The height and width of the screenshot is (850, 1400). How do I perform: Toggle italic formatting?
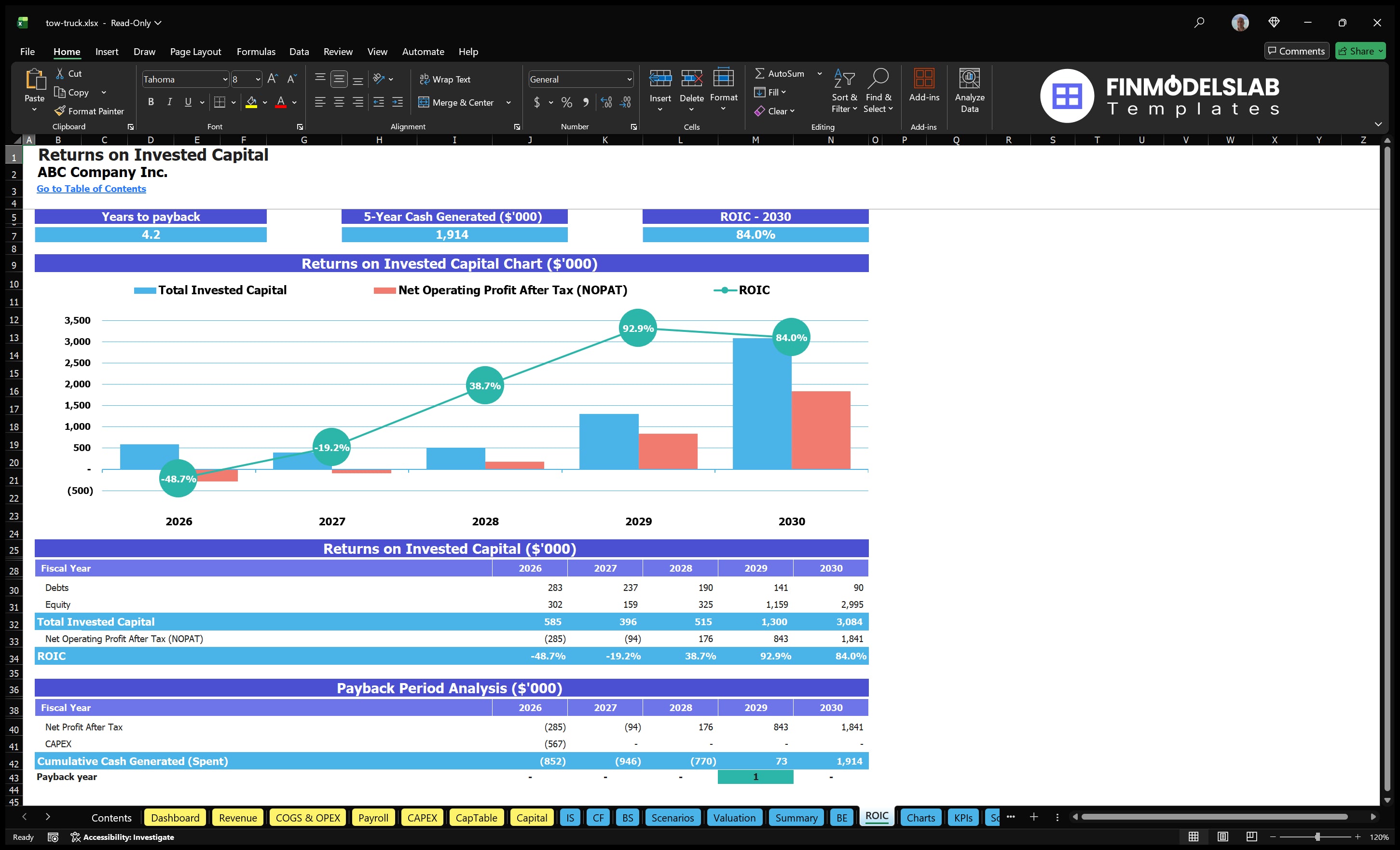169,102
